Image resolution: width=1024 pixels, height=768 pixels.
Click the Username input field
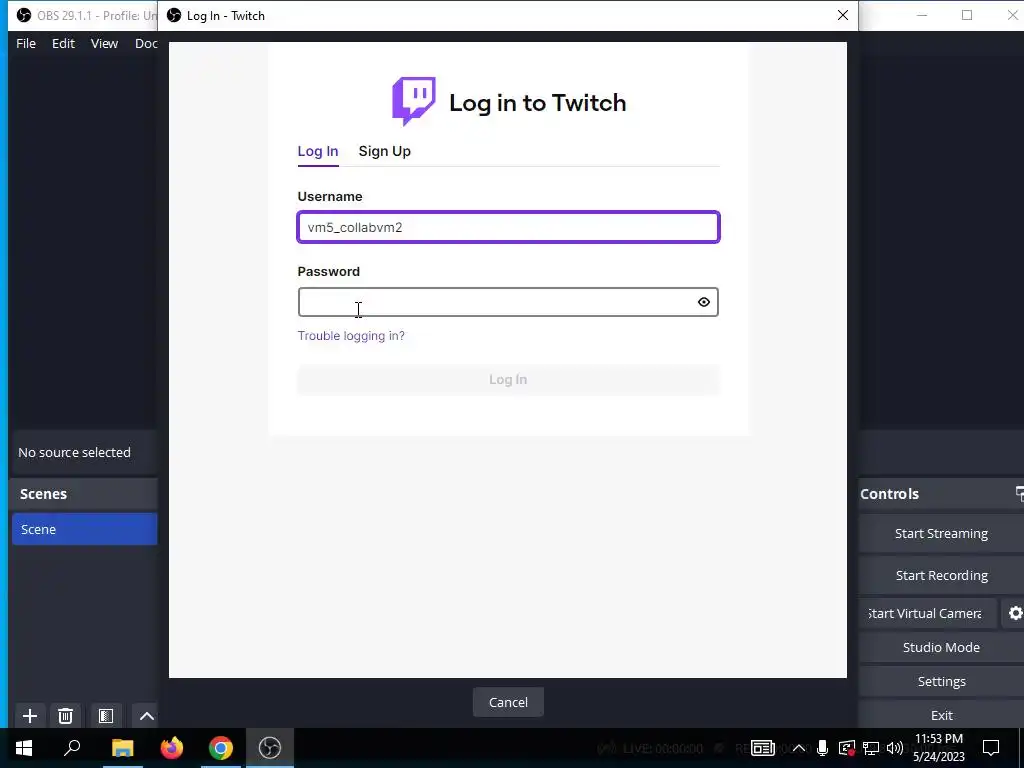coord(508,227)
